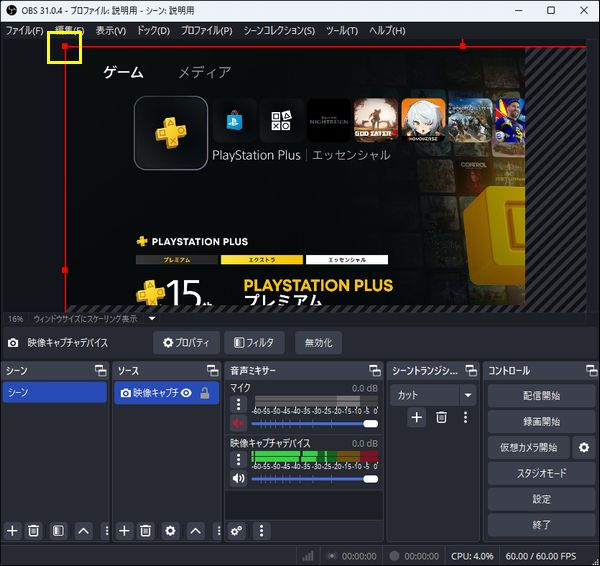This screenshot has height=566, width=600.
Task: Open the ドック(D) menu
Action: click(153, 31)
